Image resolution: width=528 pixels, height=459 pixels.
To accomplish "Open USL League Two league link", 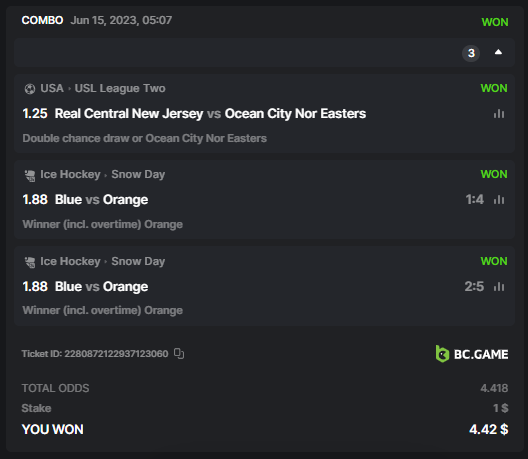I will 120,88.
